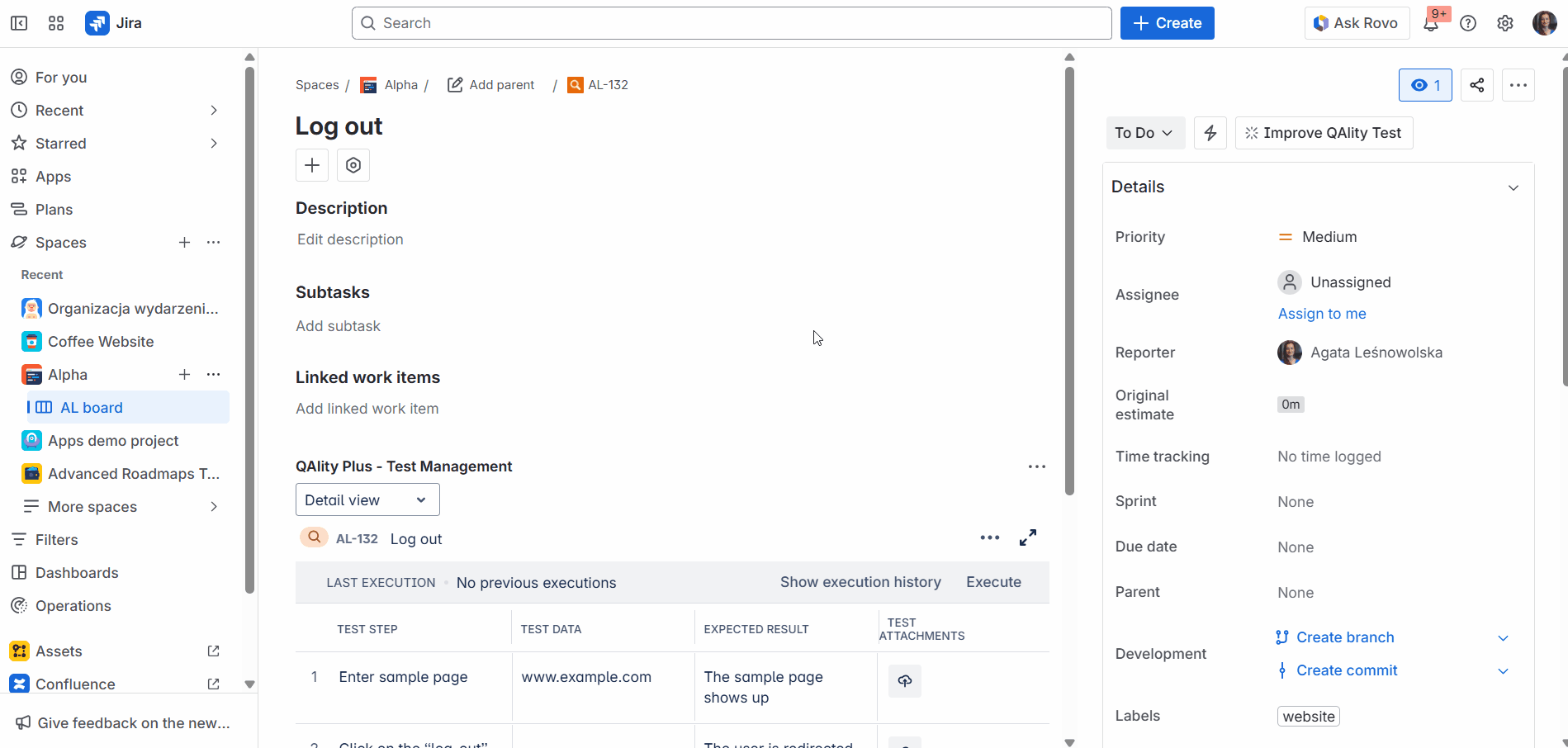Click the main content vertical scrollbar
Screen dimensions: 1568x748
tap(1069, 281)
